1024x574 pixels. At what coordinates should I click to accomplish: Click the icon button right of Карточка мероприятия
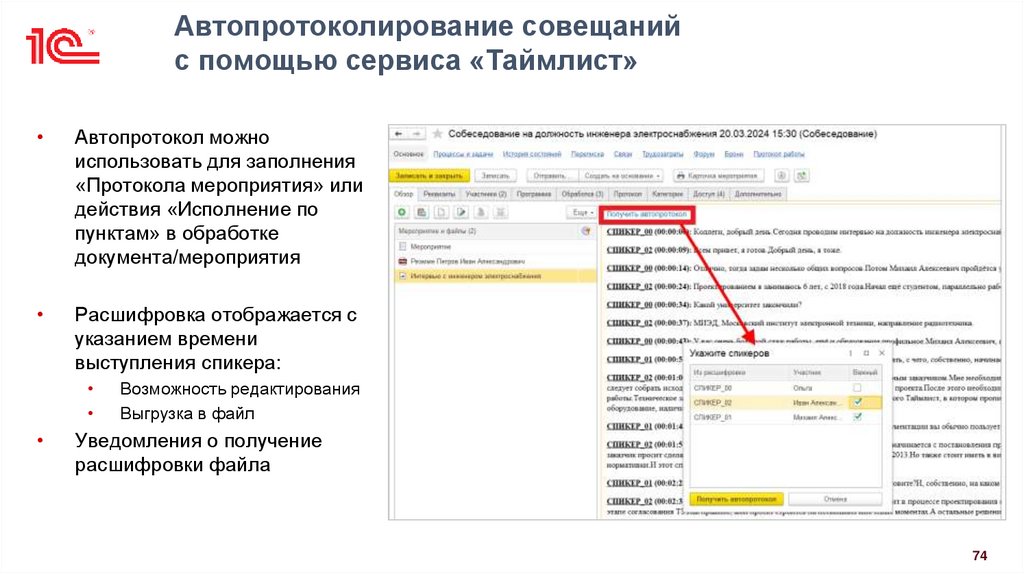pos(781,176)
